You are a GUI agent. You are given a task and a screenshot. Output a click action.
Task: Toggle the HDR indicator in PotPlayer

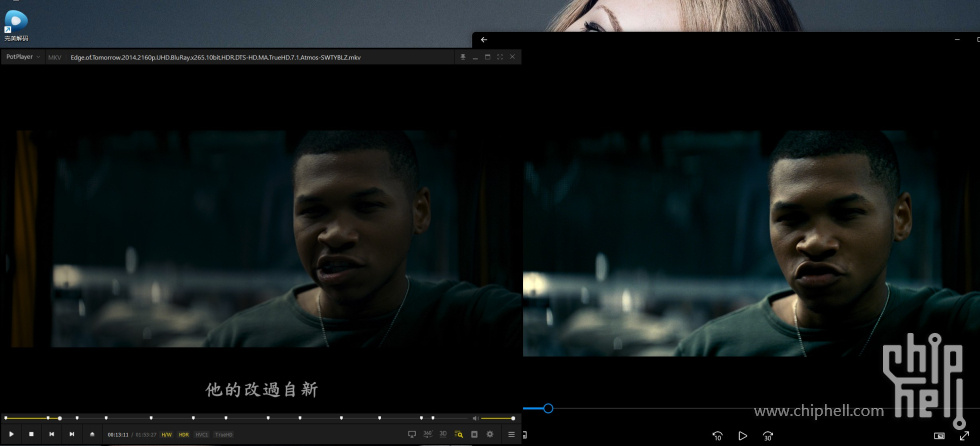(184, 435)
